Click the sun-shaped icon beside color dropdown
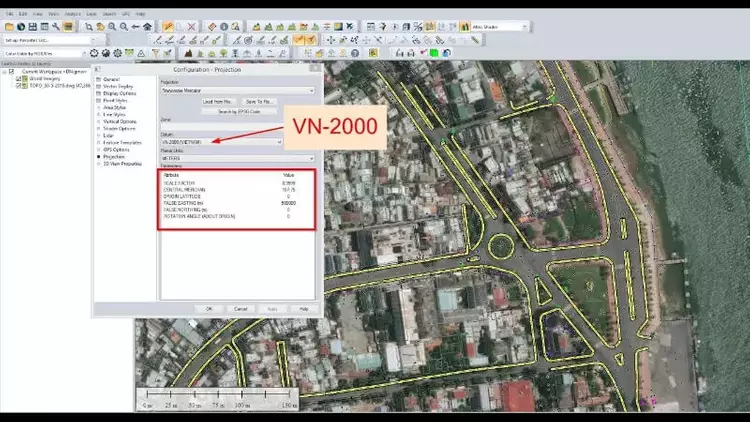This screenshot has width=750, height=422. click(x=94, y=53)
